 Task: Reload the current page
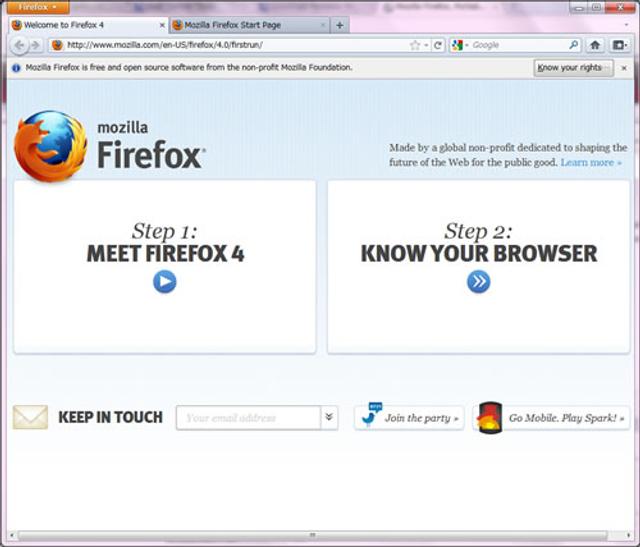tap(438, 45)
